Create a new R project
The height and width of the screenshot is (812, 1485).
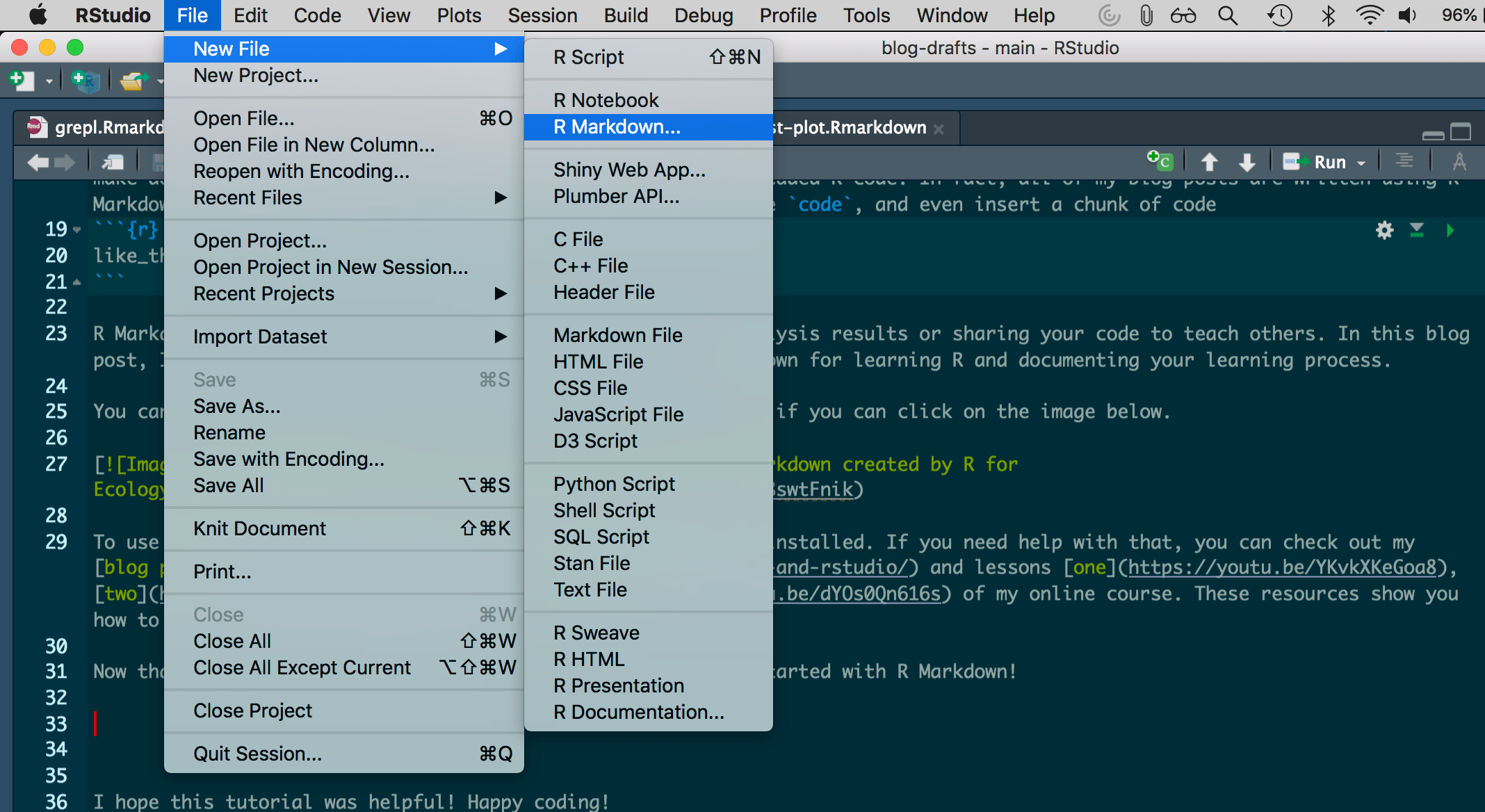[x=86, y=80]
